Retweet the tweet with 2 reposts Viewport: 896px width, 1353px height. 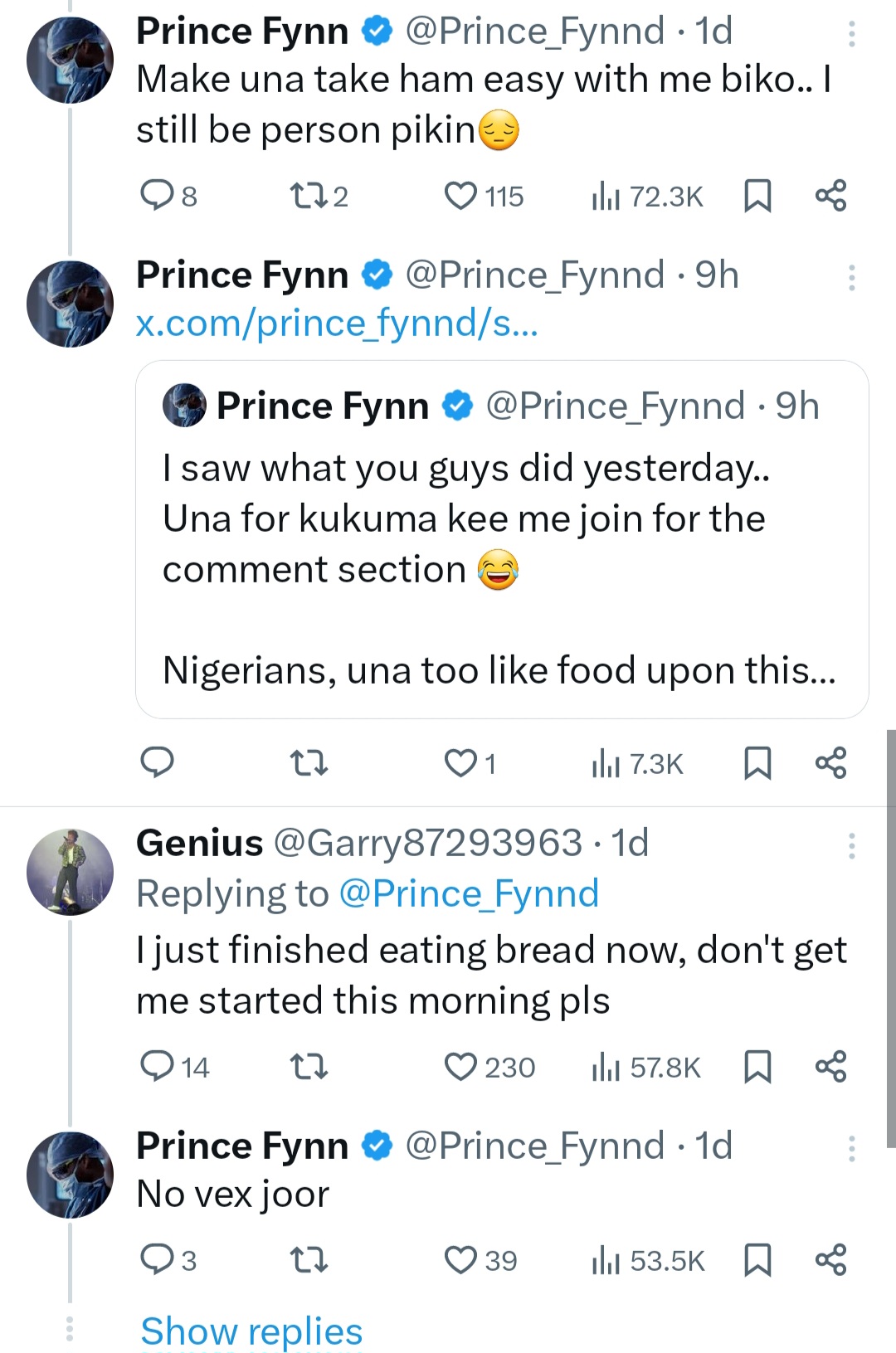tap(308, 197)
